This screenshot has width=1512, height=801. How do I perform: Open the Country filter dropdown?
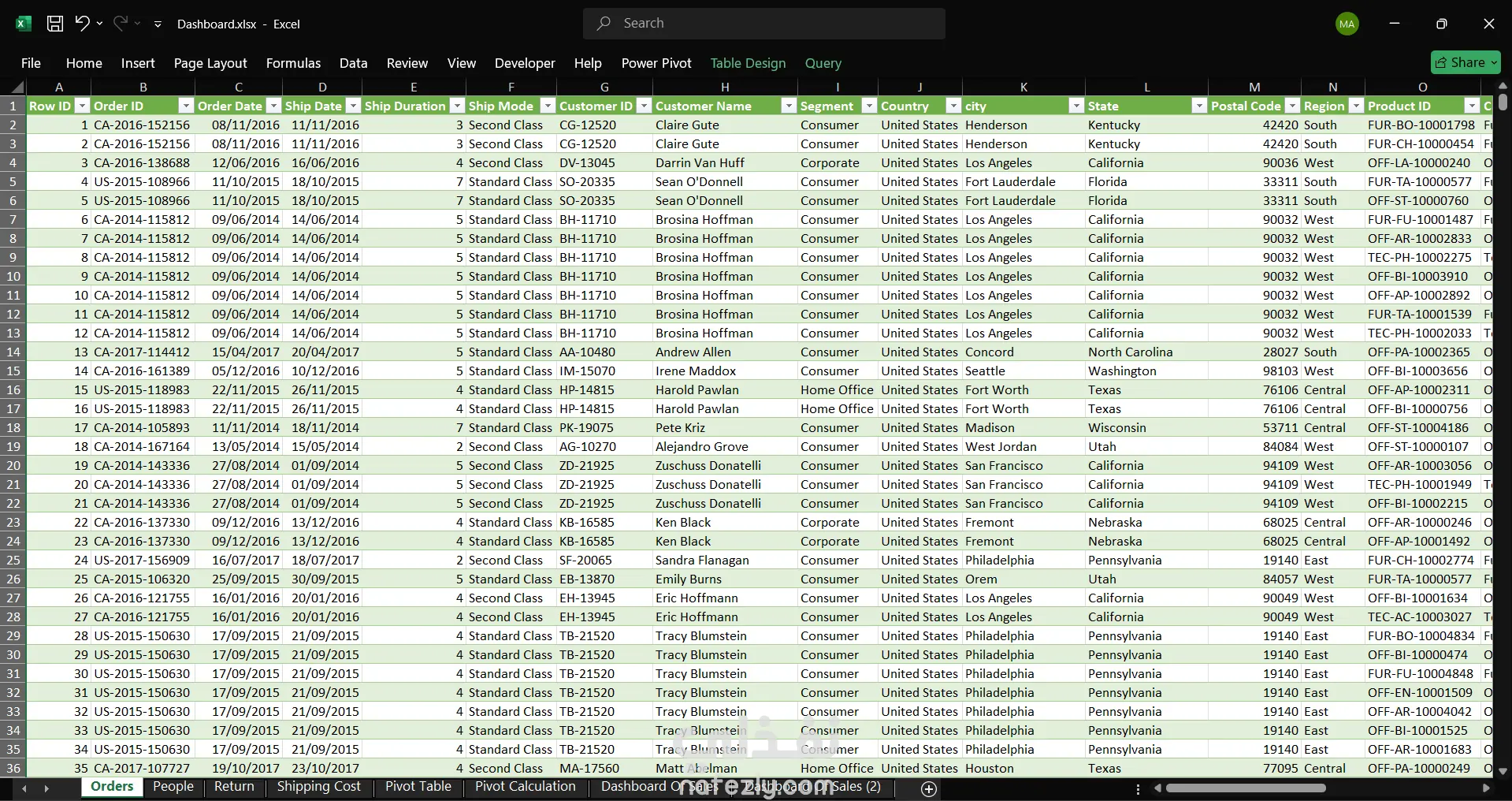click(953, 106)
